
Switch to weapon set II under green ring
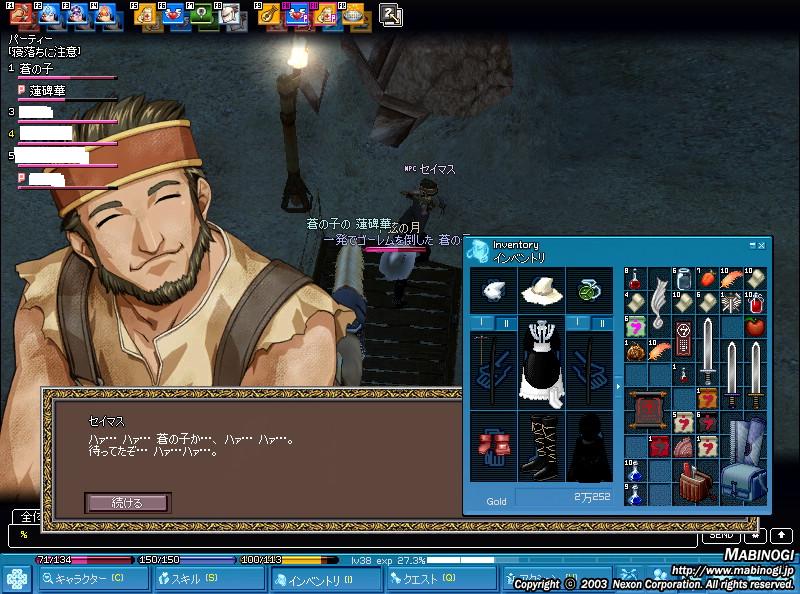pyautogui.click(x=602, y=323)
